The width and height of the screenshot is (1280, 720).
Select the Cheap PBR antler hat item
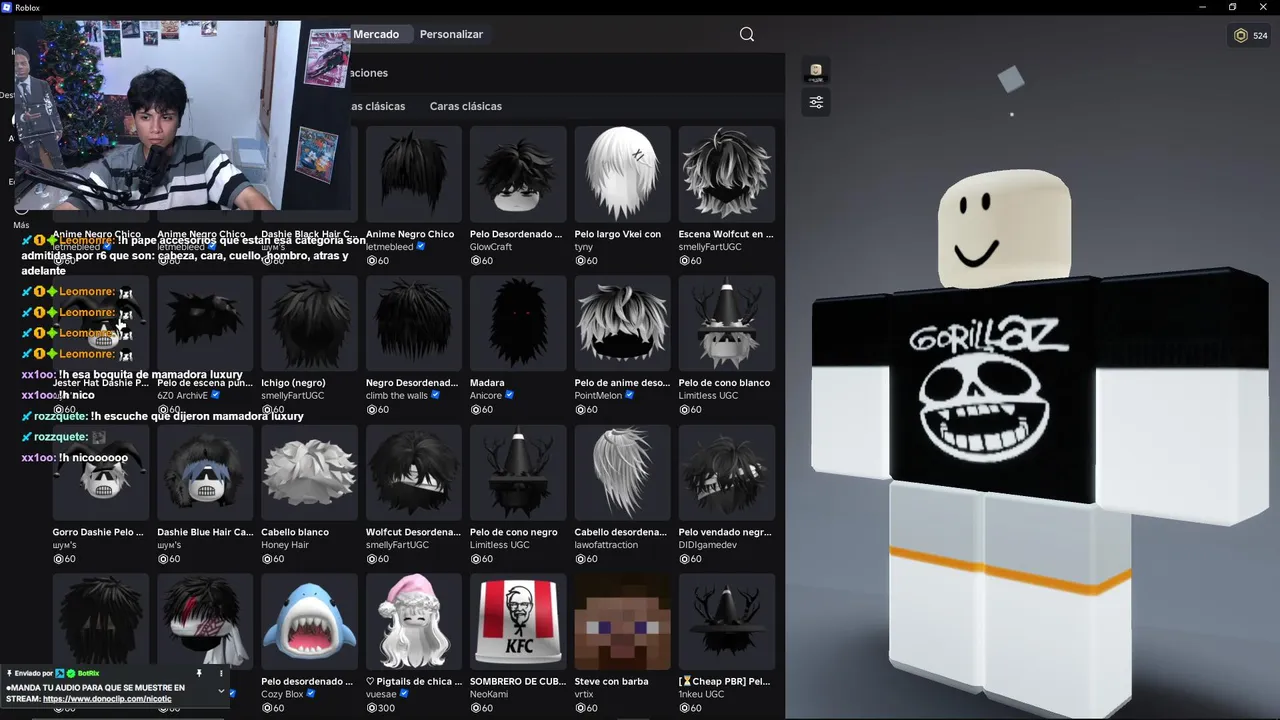pyautogui.click(x=726, y=621)
